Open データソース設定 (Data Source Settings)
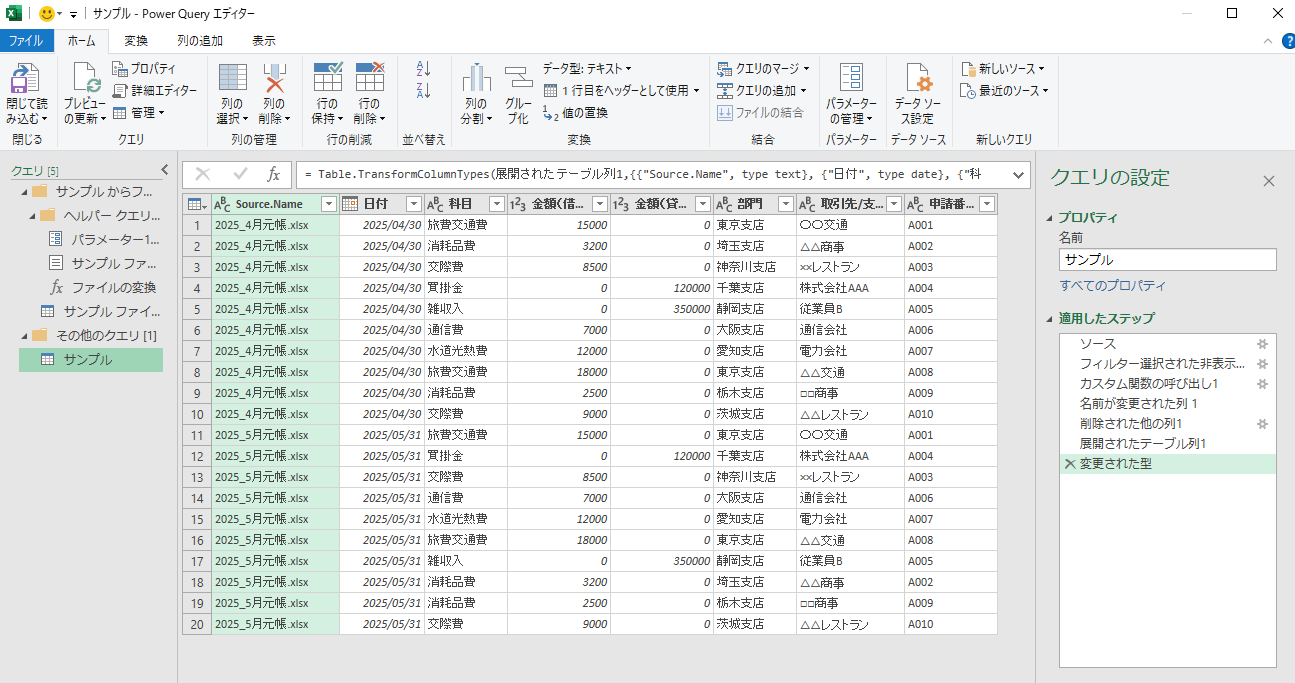Viewport: 1295px width, 683px height. click(x=917, y=80)
